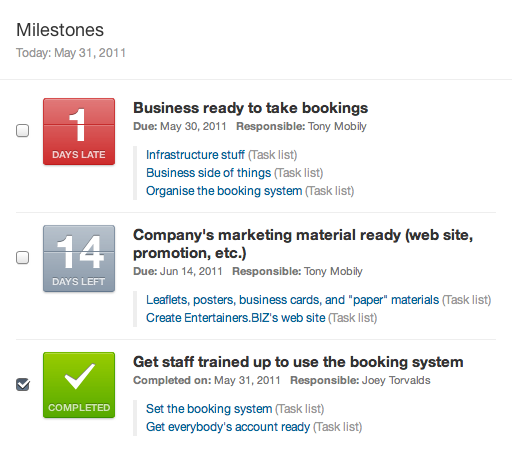Uncheck the Get staff trained milestone checkbox

(x=23, y=384)
